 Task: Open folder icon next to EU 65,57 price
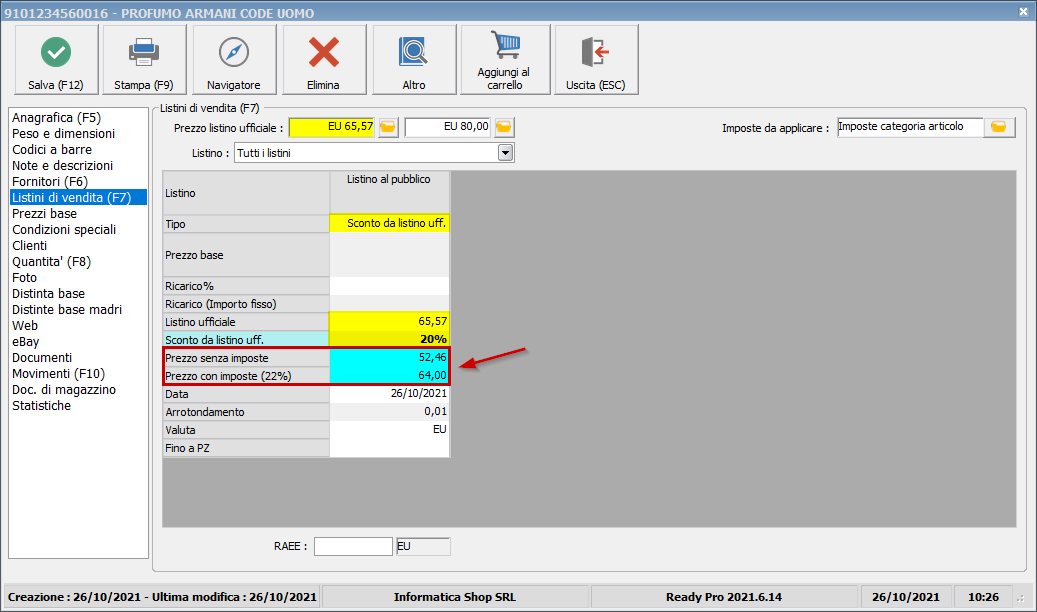click(388, 127)
